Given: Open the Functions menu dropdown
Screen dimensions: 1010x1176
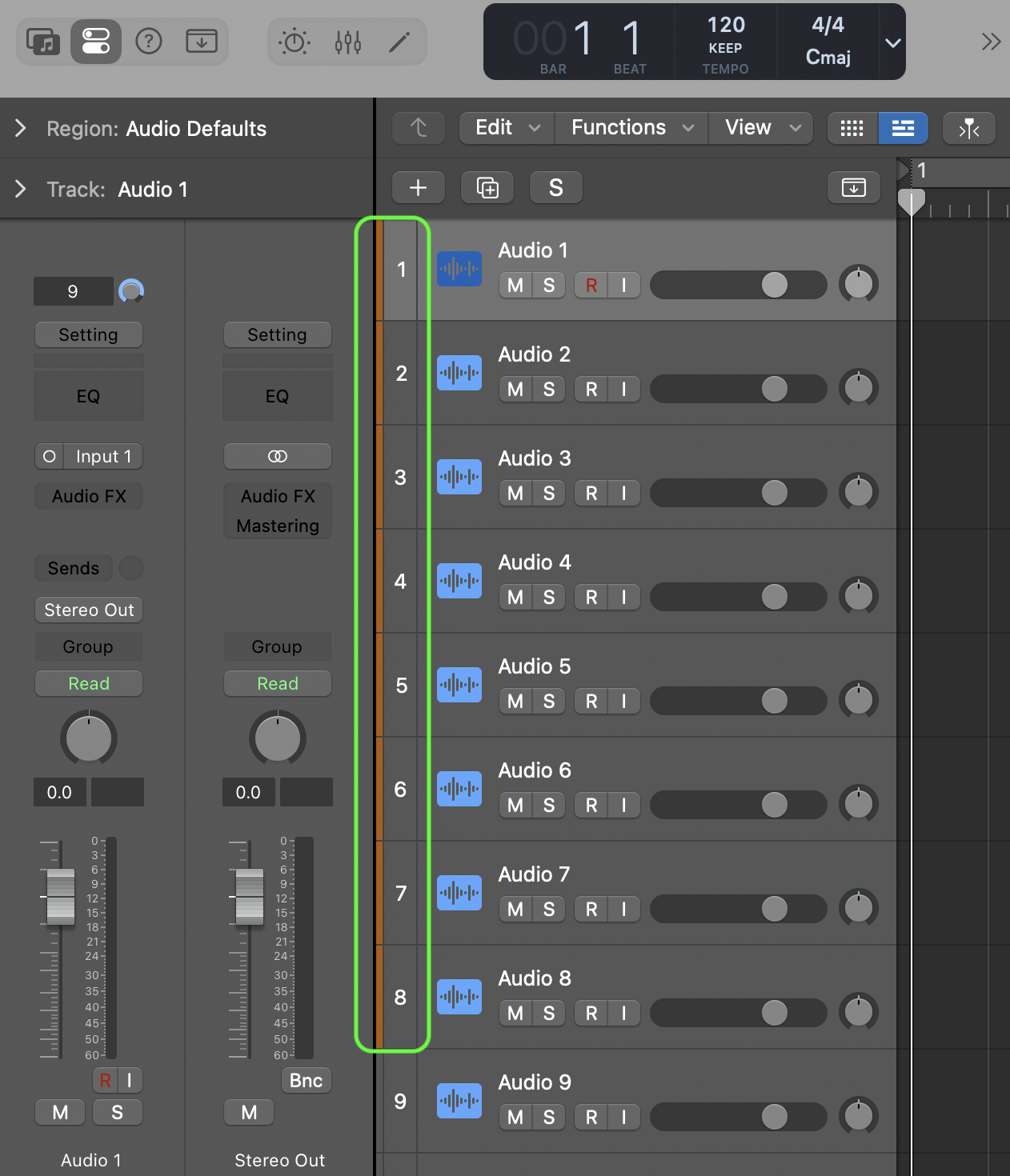Looking at the screenshot, I should pyautogui.click(x=631, y=128).
